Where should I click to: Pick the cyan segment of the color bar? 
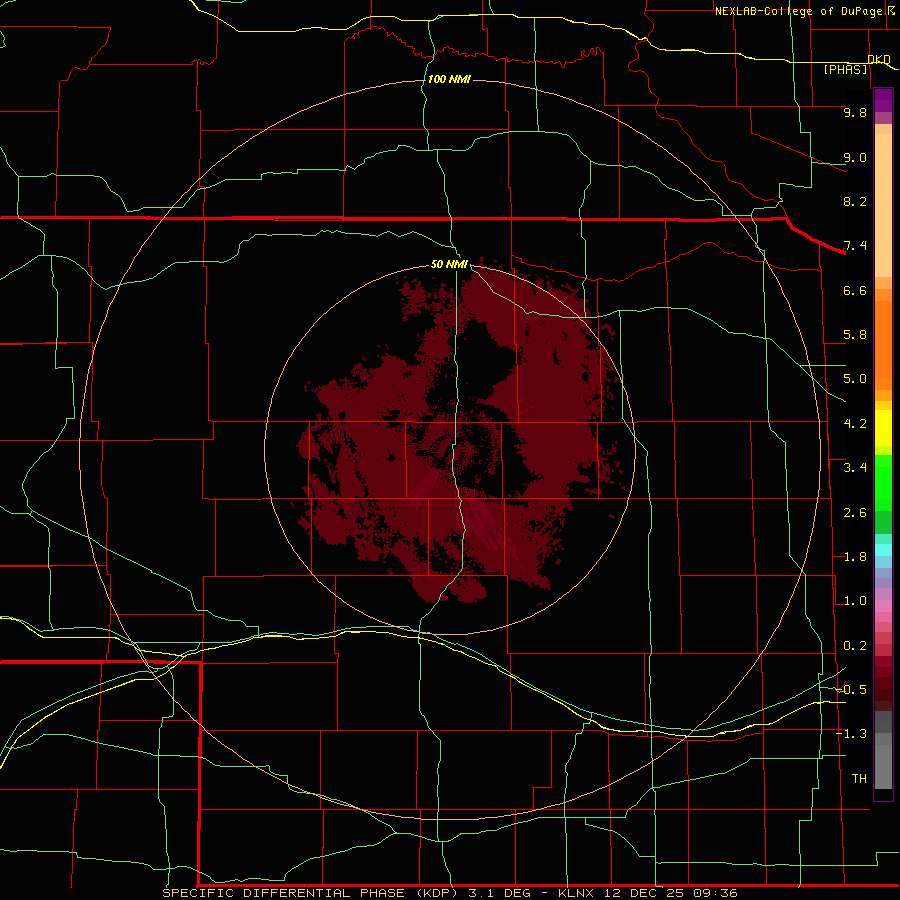(883, 550)
